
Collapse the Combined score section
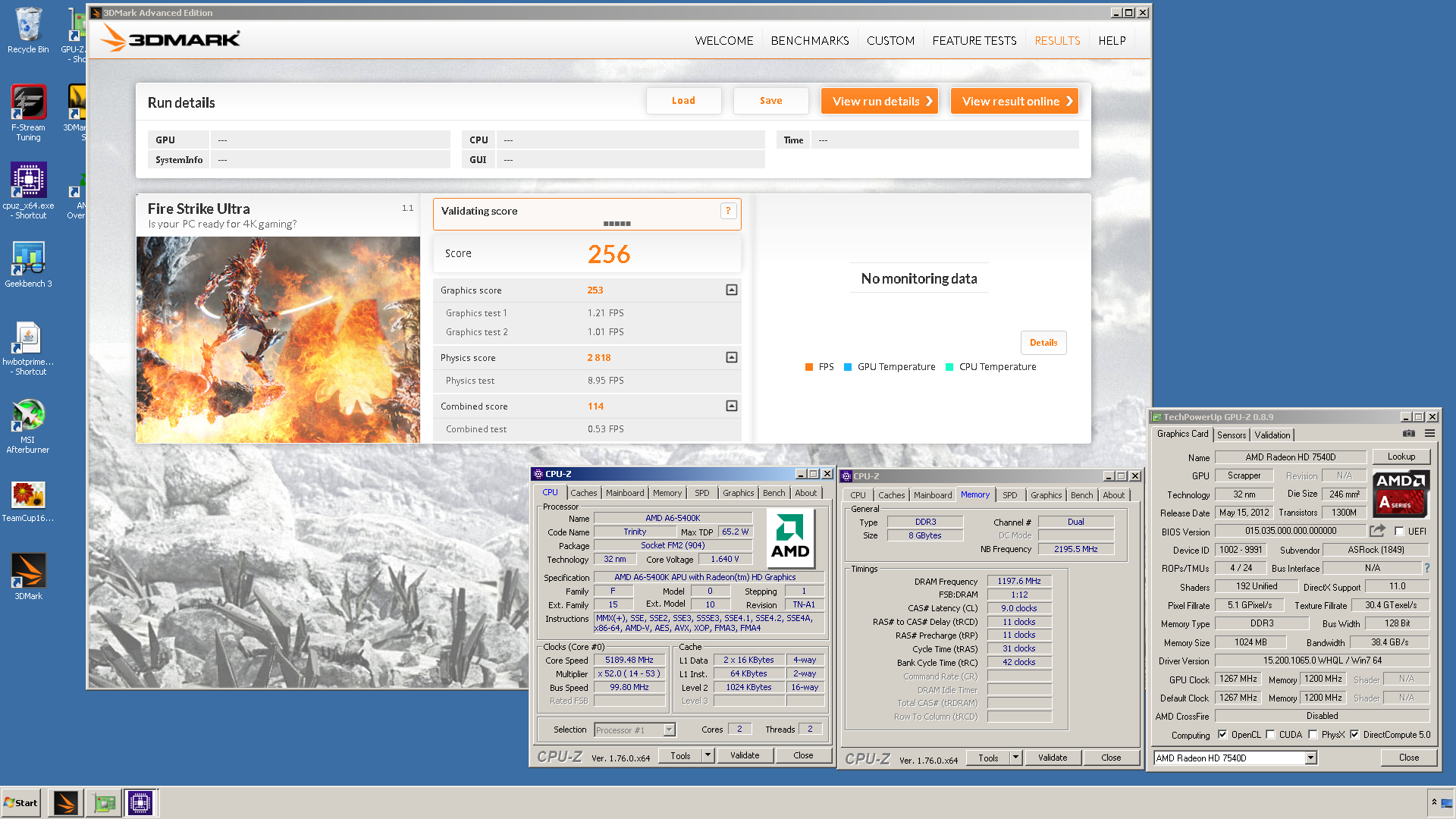pyautogui.click(x=732, y=406)
